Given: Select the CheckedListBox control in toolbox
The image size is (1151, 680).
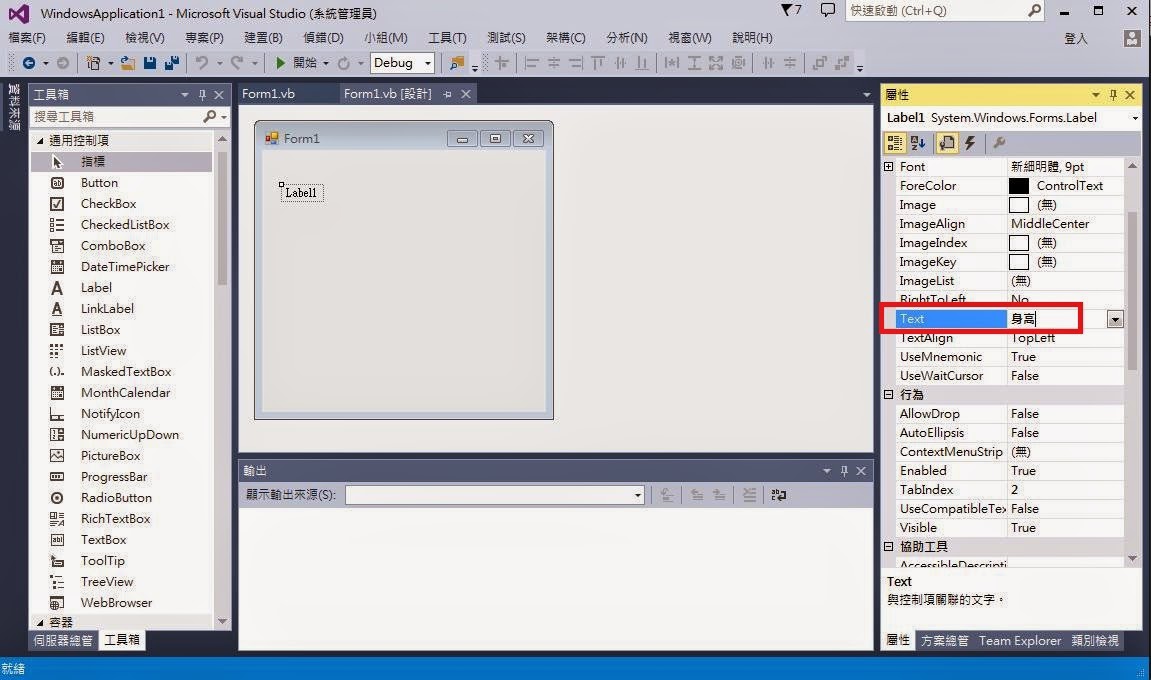Looking at the screenshot, I should pyautogui.click(x=125, y=225).
